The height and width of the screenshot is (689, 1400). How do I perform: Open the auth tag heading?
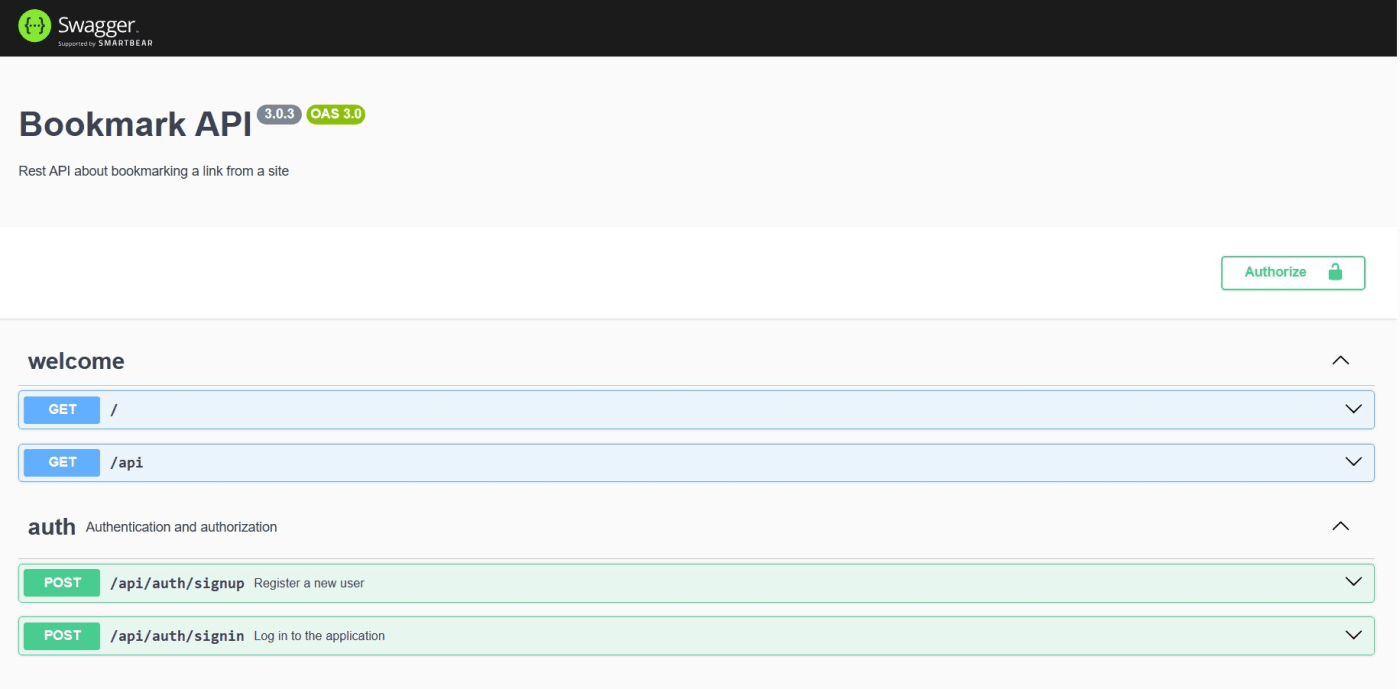coord(52,527)
